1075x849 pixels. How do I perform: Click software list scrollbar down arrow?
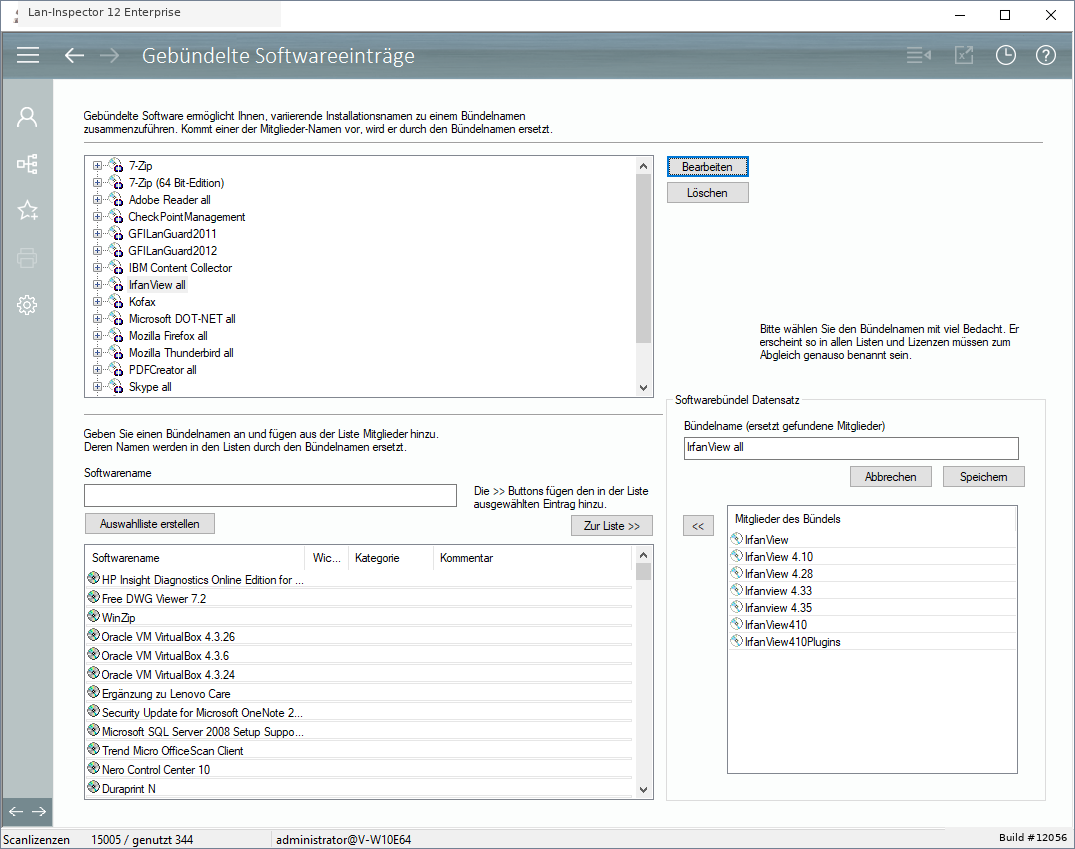(x=643, y=789)
